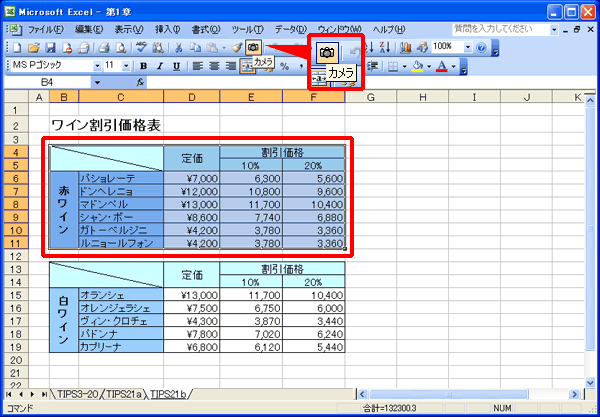Click the Drawing toolbar icon

pyautogui.click(x=422, y=47)
